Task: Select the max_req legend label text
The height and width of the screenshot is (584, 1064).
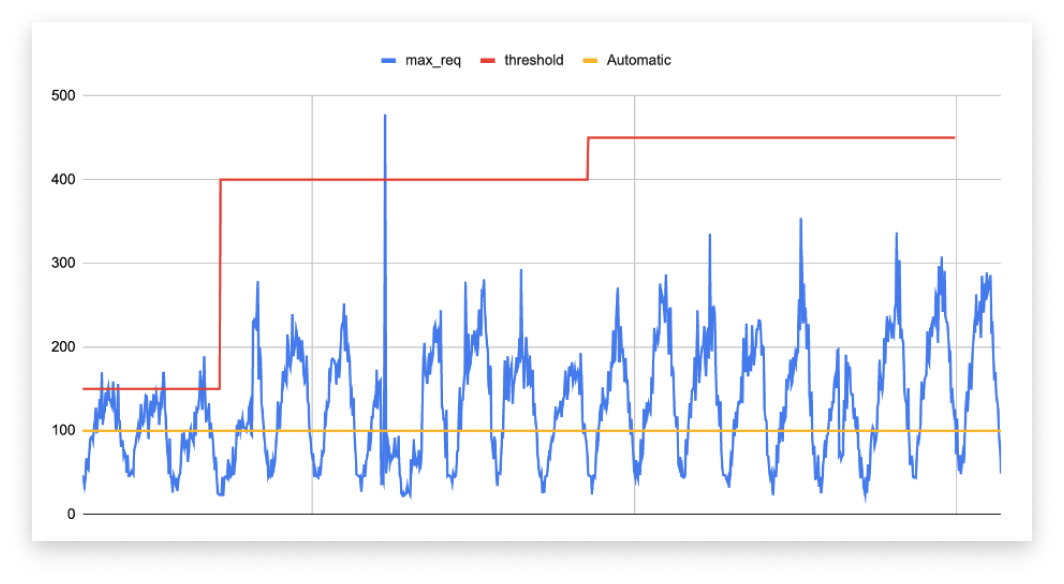Action: pyautogui.click(x=434, y=60)
